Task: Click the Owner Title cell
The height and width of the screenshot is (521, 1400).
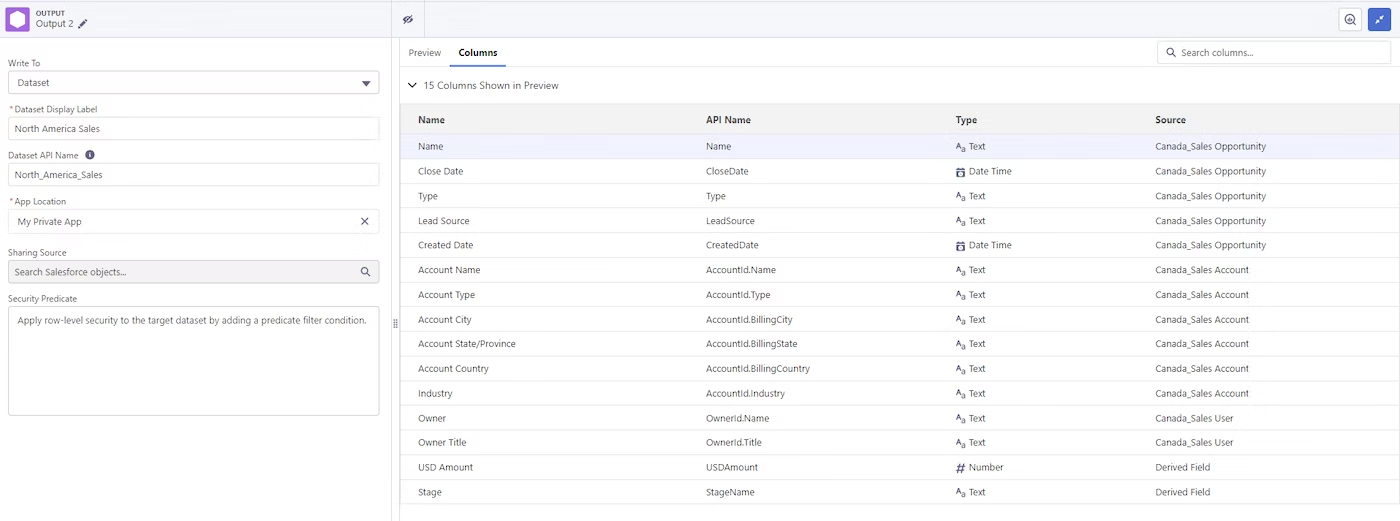Action: tap(442, 442)
